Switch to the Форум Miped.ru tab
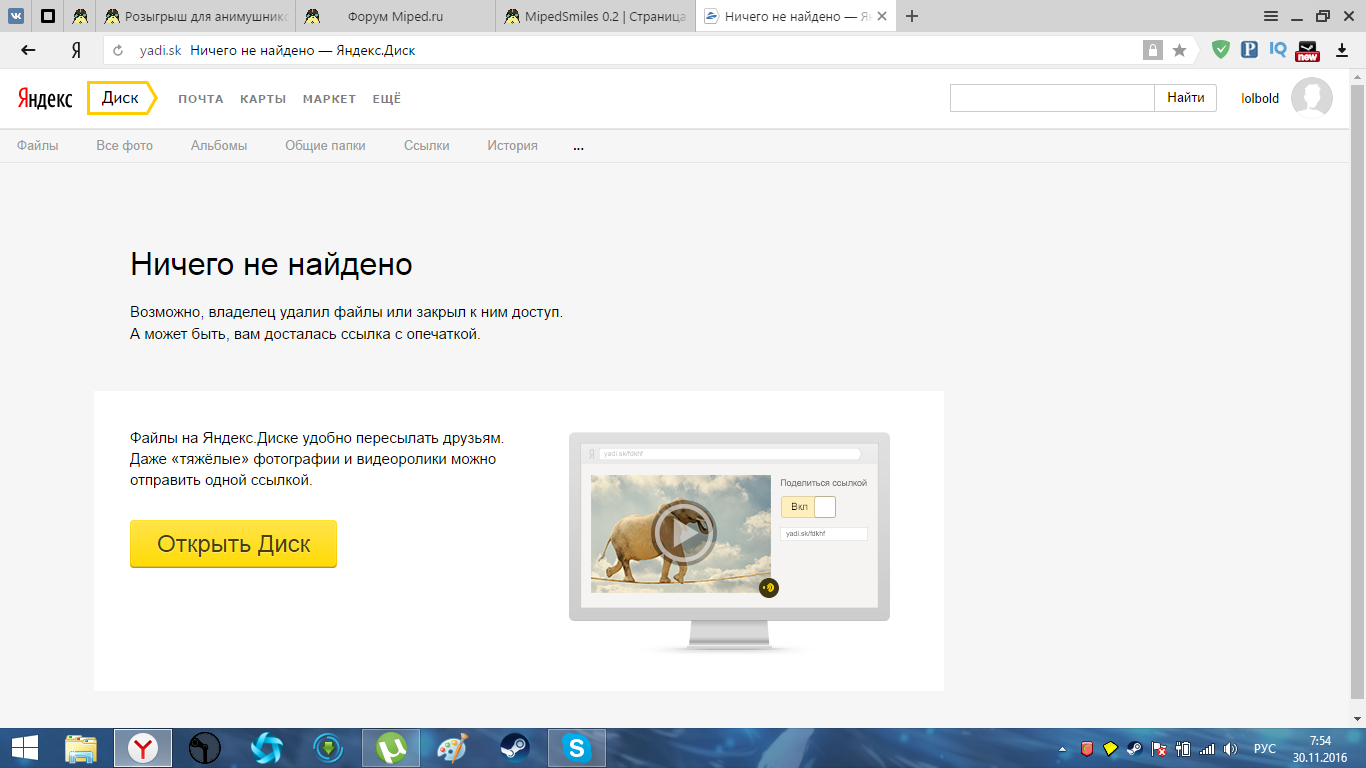1366x768 pixels. click(395, 16)
